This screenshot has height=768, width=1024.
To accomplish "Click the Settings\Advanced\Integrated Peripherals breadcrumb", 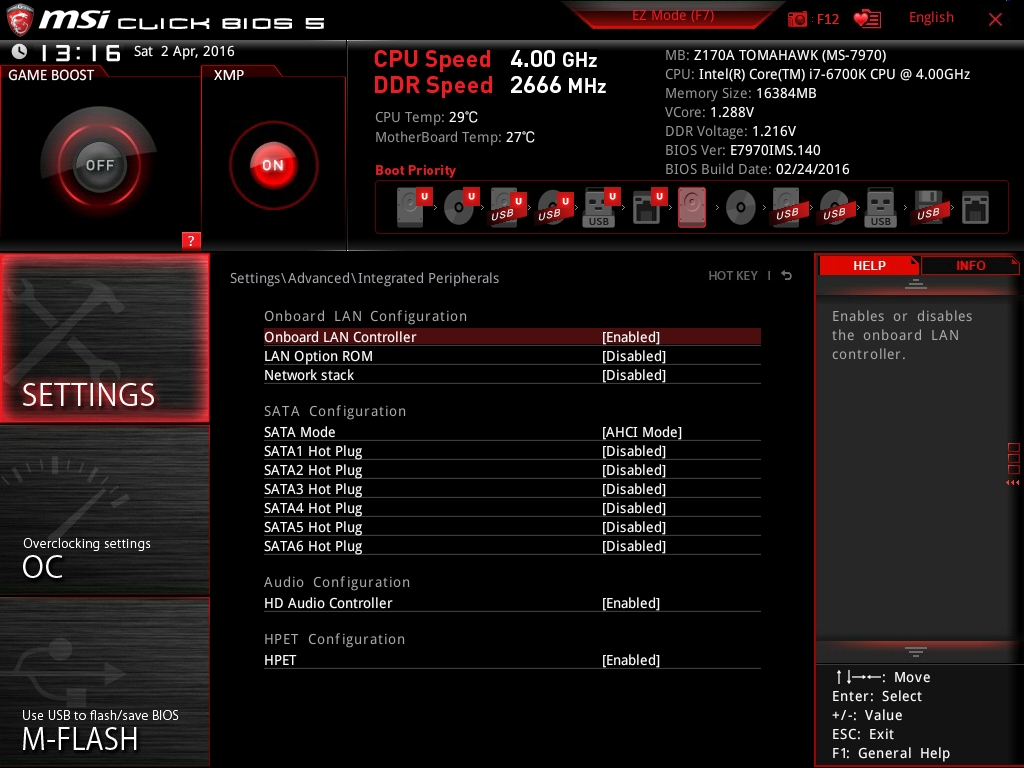I will click(364, 278).
